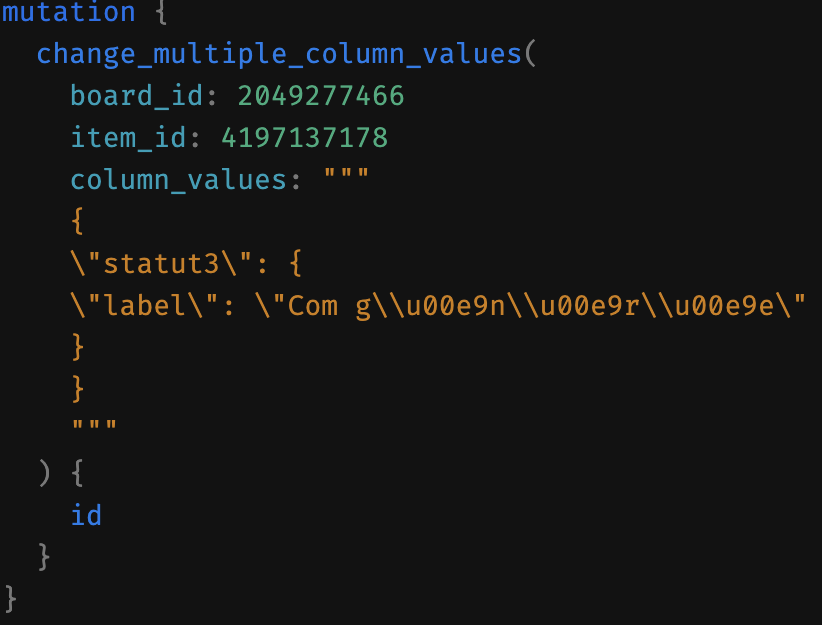822x625 pixels.
Task: Click the opening brace after mutation
Action: point(161,12)
